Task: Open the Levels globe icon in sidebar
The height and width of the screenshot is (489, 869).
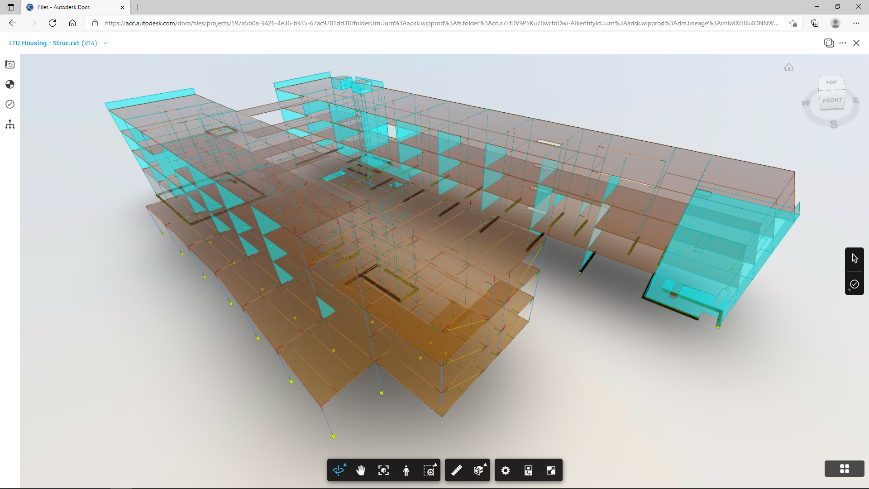Action: pyautogui.click(x=10, y=84)
